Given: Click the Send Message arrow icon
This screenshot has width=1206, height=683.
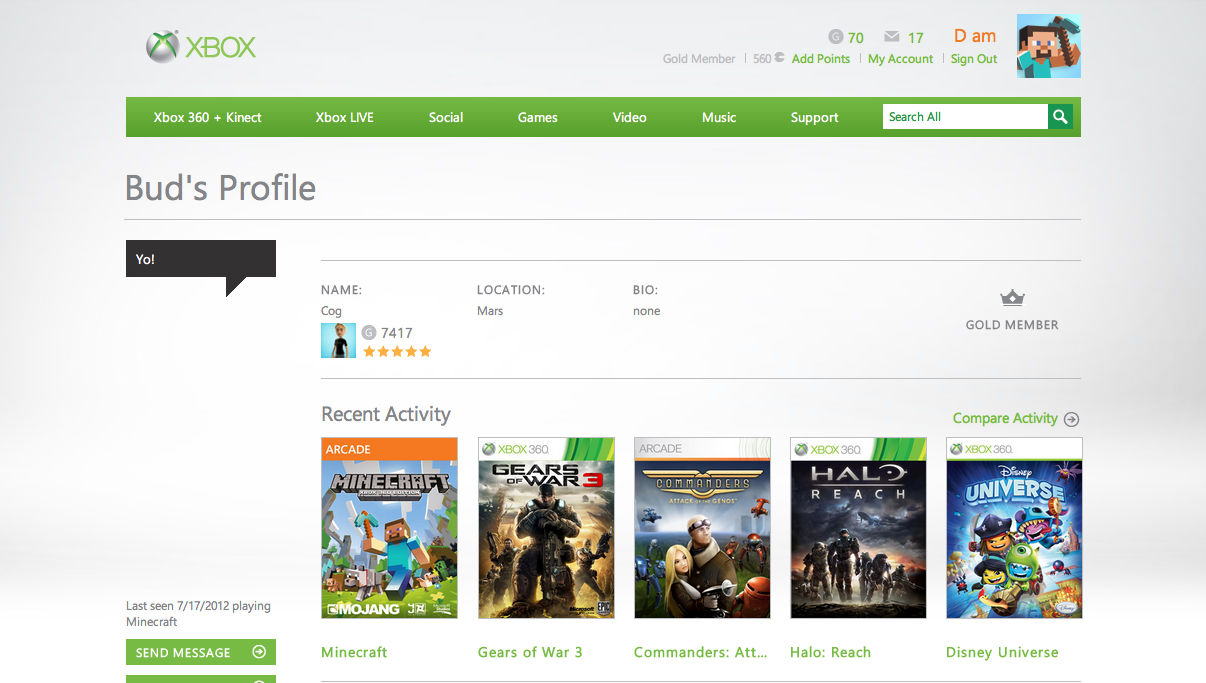Looking at the screenshot, I should (x=259, y=652).
